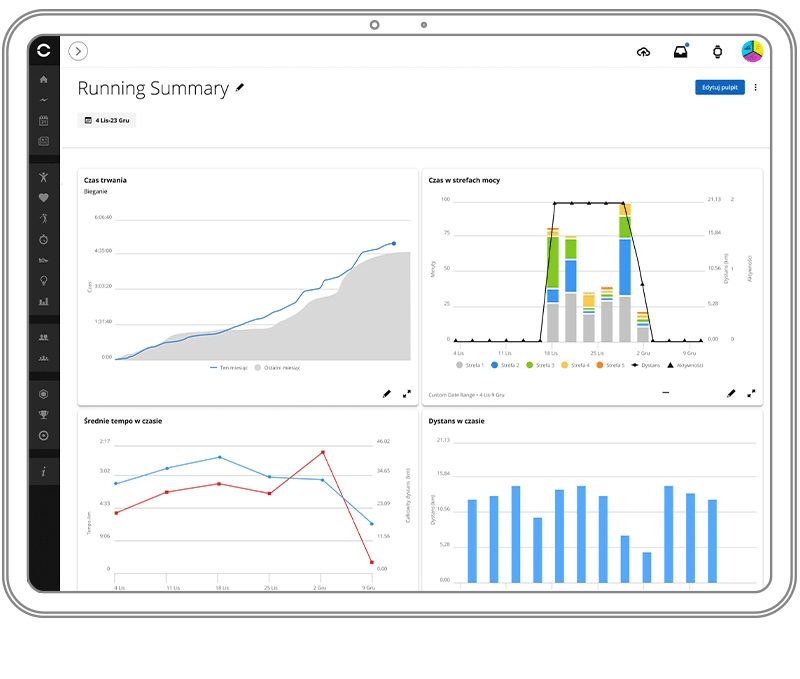This screenshot has width=800, height=679.
Task: Click the Edytuj pulpit button
Action: [x=719, y=87]
